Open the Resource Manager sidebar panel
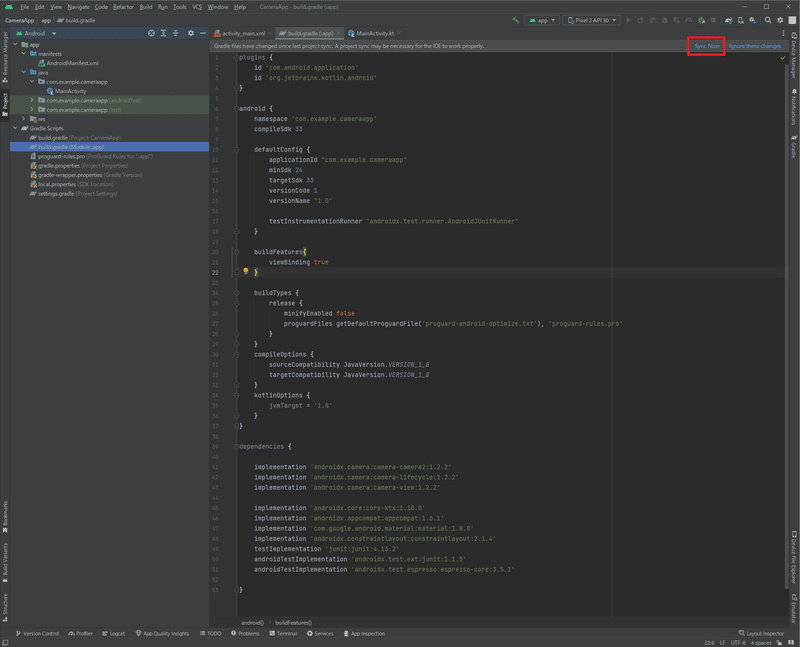The image size is (800, 647). coord(6,58)
